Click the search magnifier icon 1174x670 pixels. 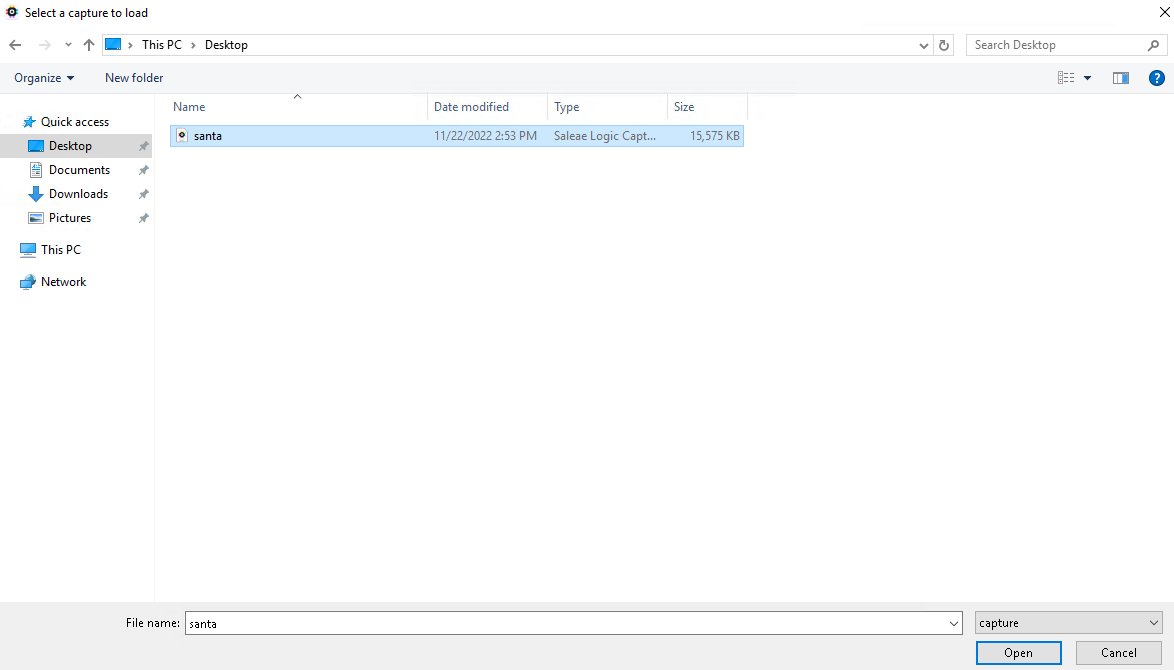(1153, 45)
